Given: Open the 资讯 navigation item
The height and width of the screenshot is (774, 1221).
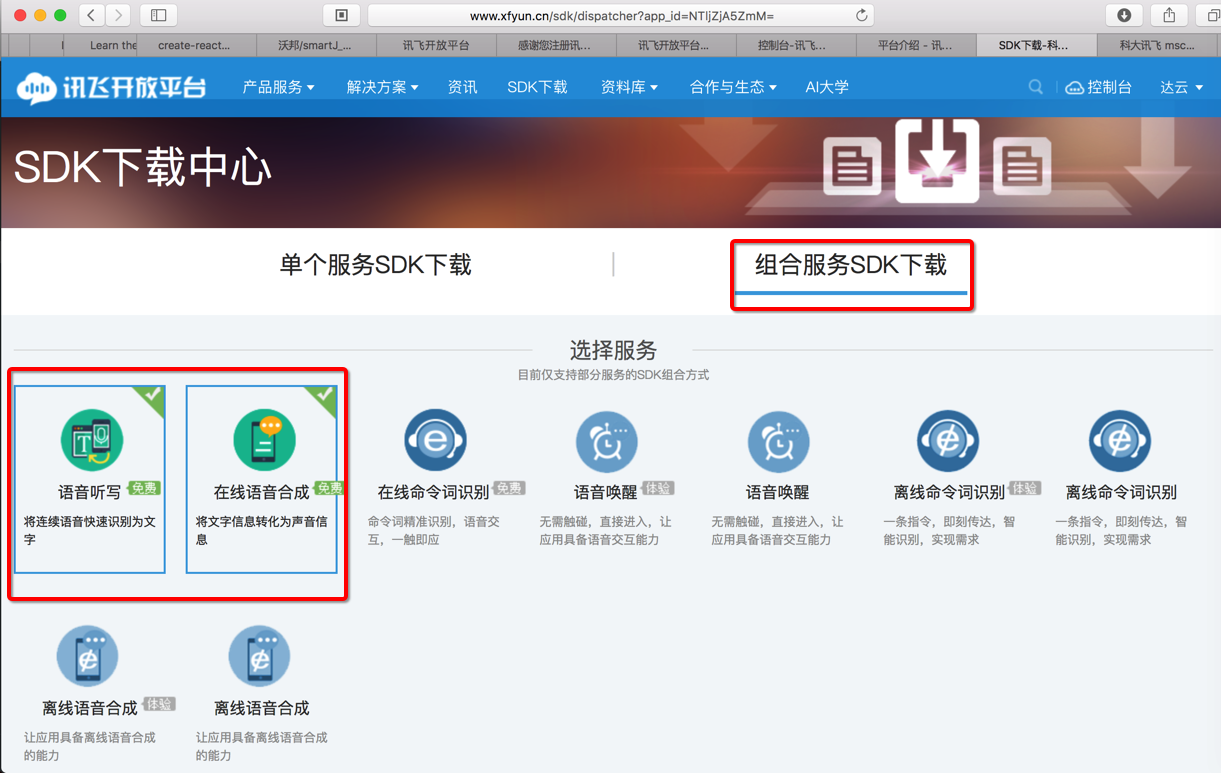Looking at the screenshot, I should click(x=462, y=87).
